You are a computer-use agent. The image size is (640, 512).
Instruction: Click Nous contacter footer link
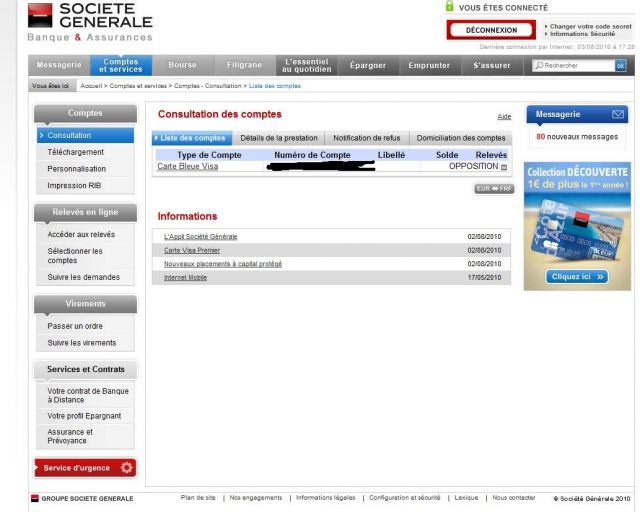tap(514, 498)
